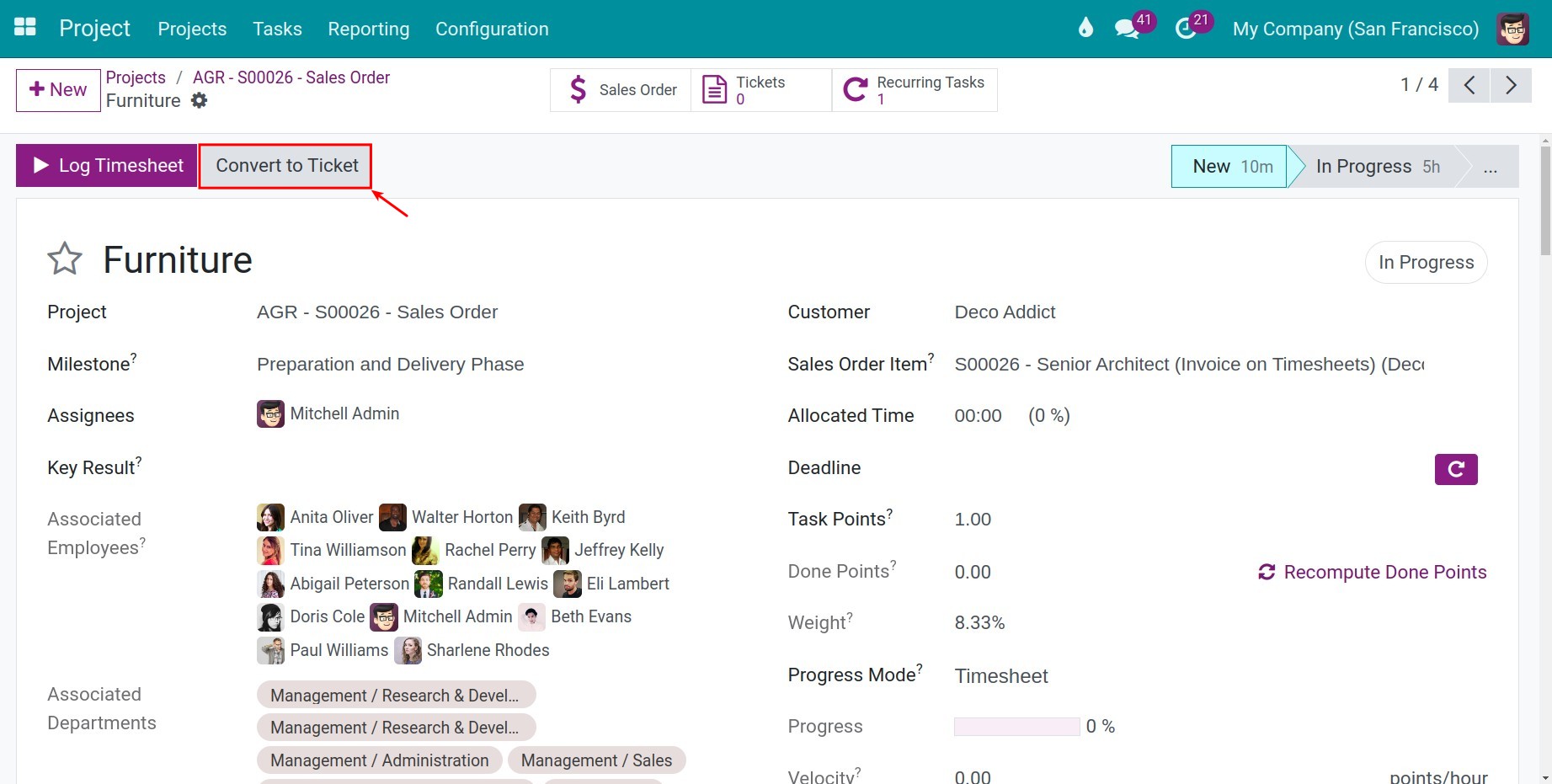Open the Sales Order Item field
1552x784 pixels.
coord(1189,364)
